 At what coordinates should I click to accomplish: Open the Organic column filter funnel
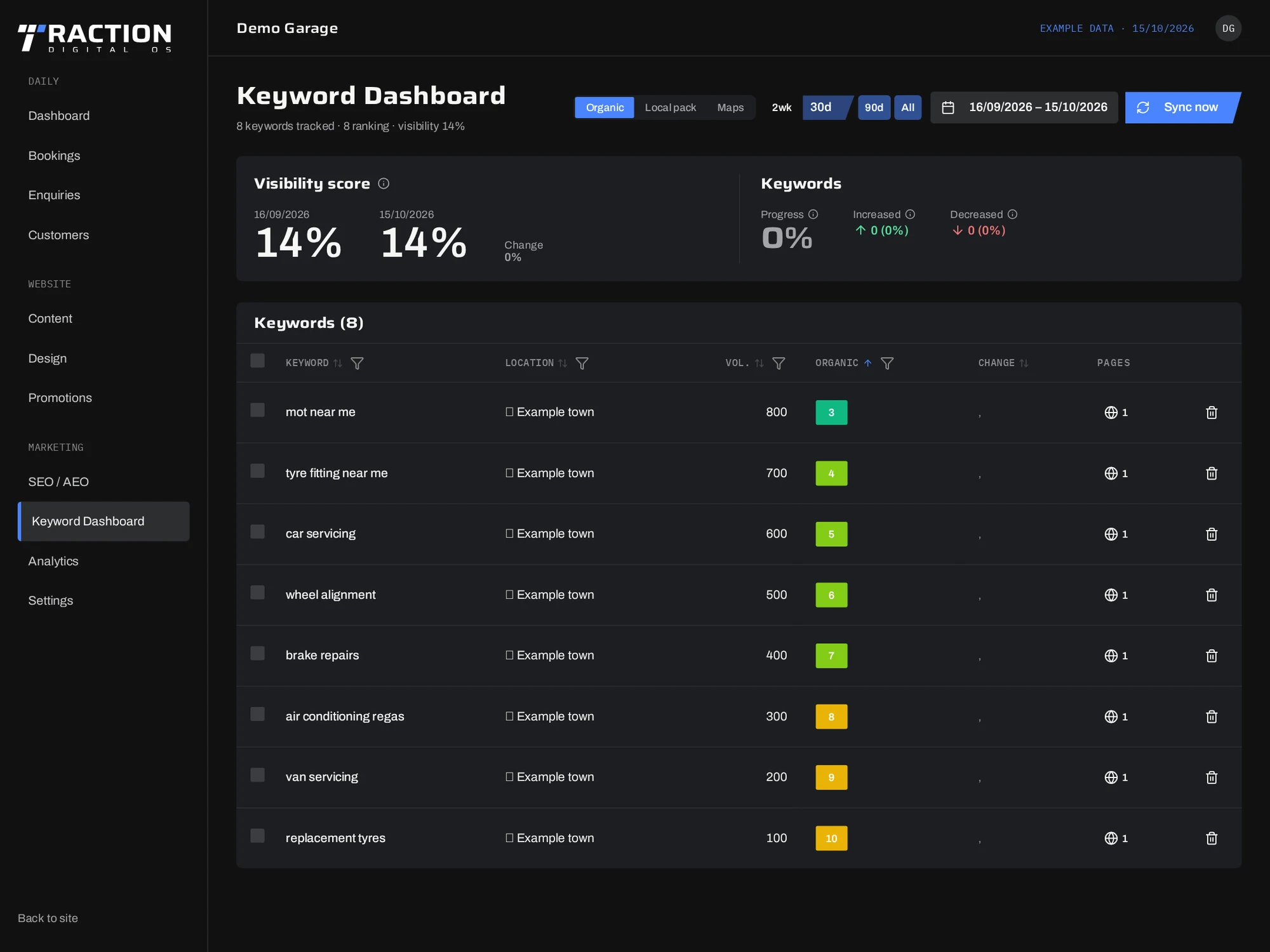pyautogui.click(x=887, y=363)
